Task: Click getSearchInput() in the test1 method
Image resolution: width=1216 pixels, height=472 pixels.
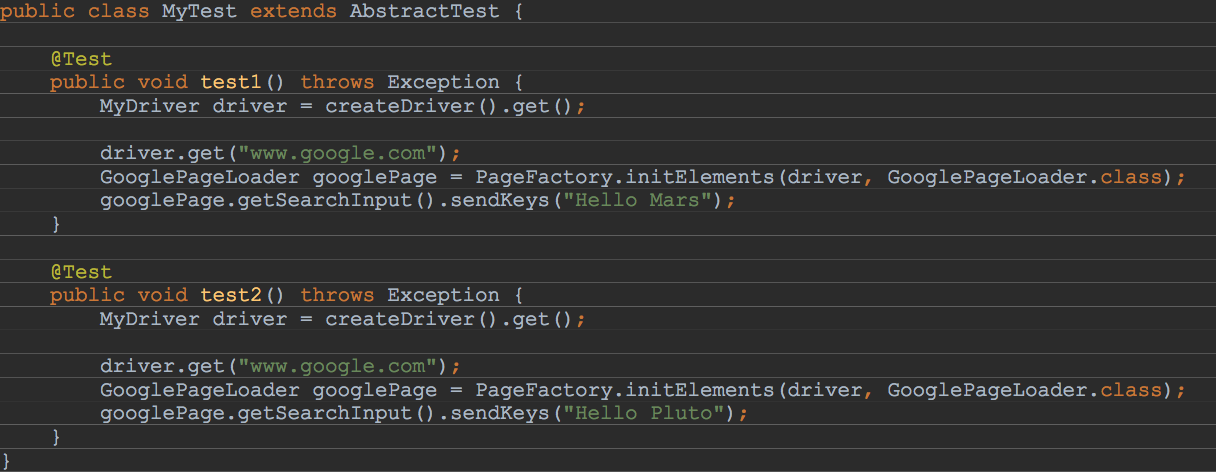Action: pyautogui.click(x=319, y=201)
